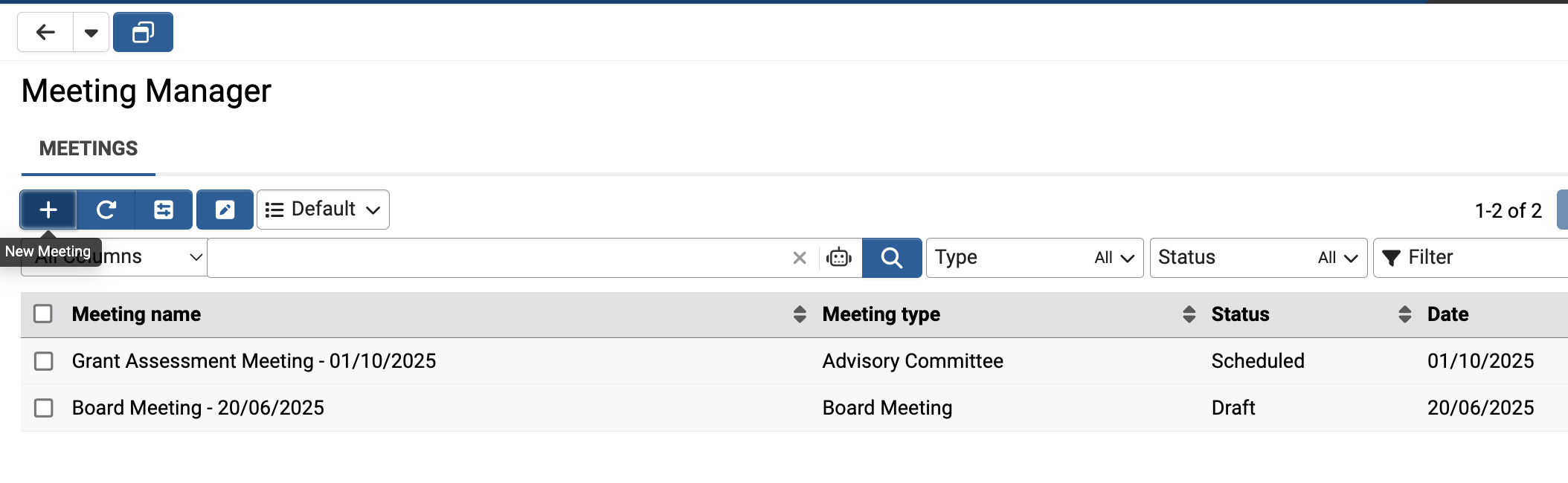Tick the select-all header checkbox
This screenshot has height=483, width=1568.
click(43, 314)
